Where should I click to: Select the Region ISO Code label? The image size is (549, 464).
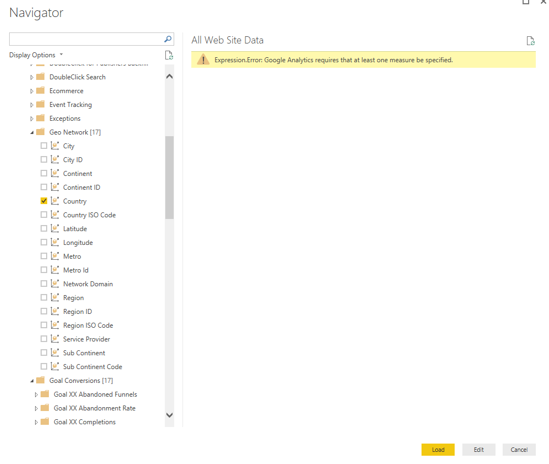[x=88, y=325]
